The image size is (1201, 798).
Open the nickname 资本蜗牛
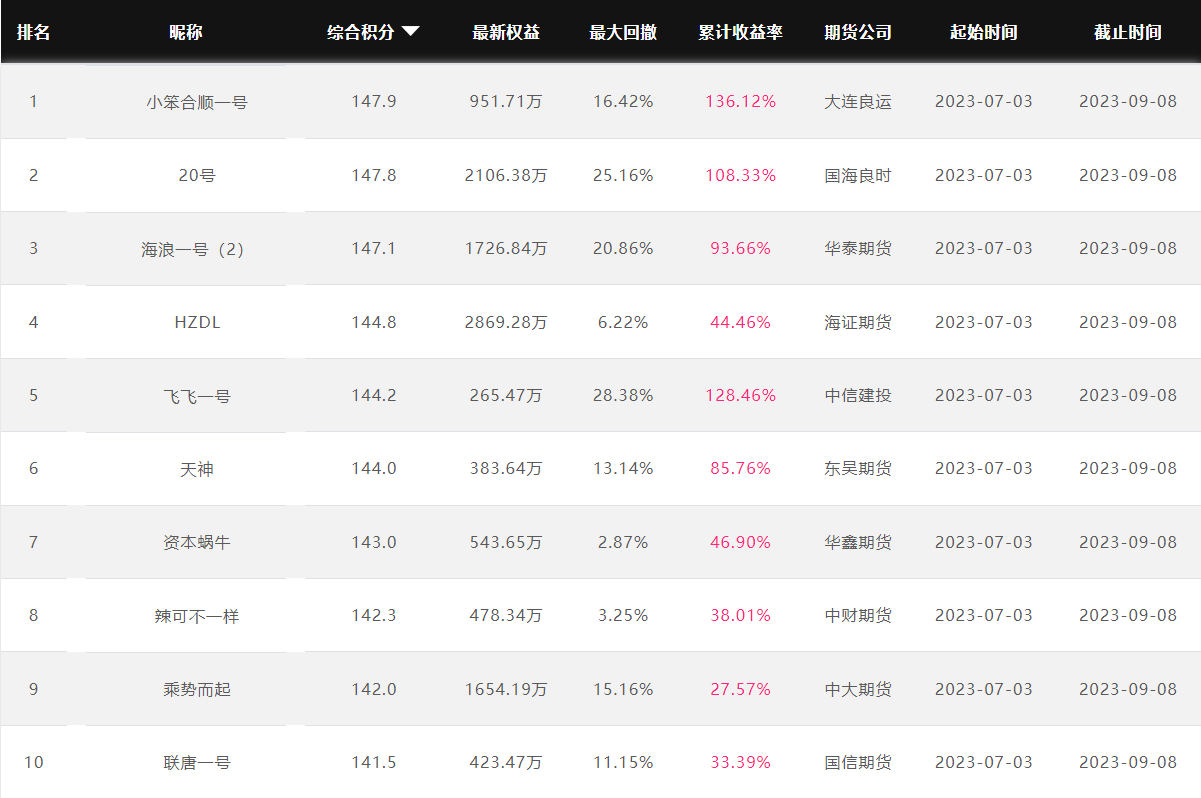pyautogui.click(x=197, y=542)
